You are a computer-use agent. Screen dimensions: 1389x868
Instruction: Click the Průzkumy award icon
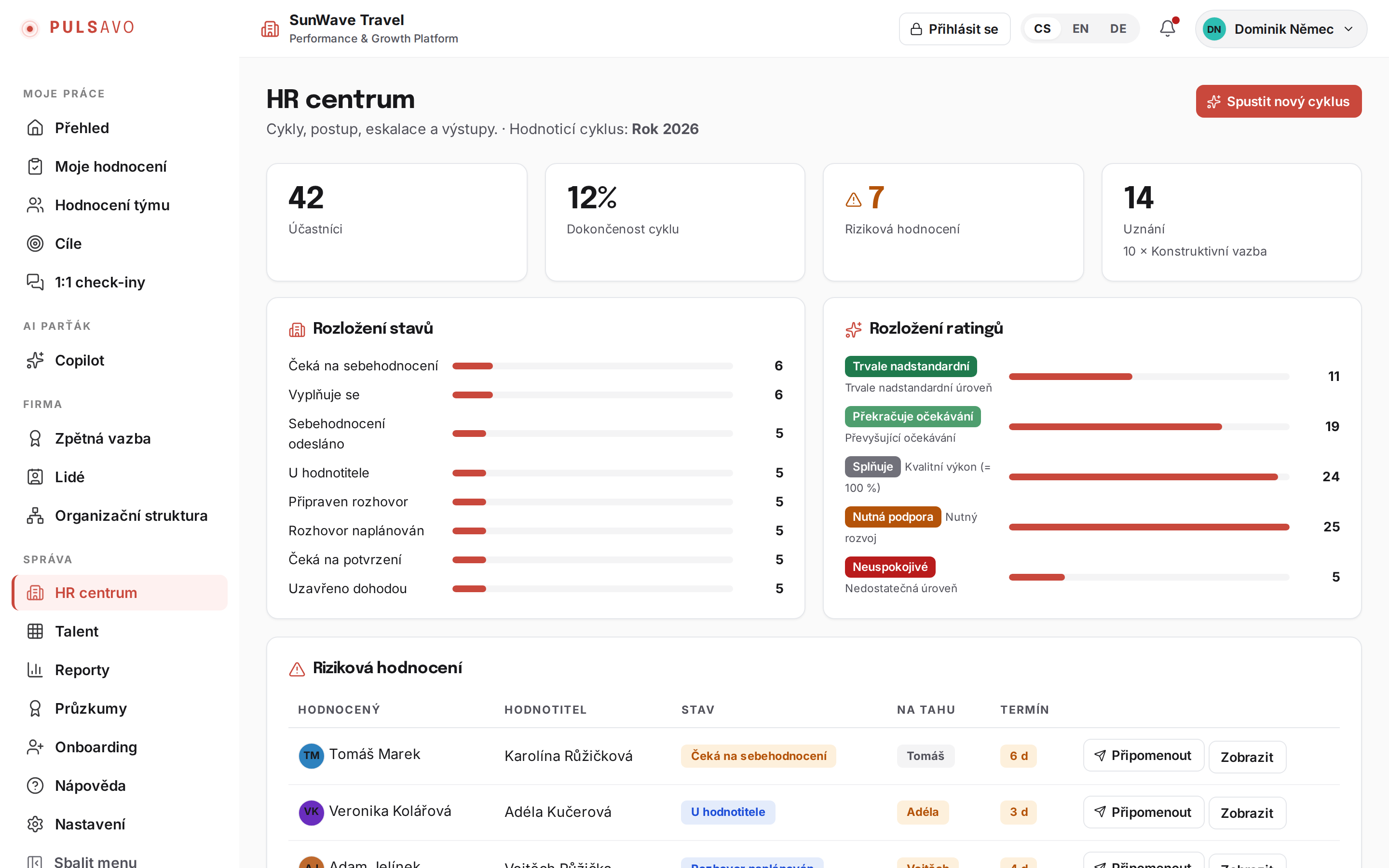[35, 708]
